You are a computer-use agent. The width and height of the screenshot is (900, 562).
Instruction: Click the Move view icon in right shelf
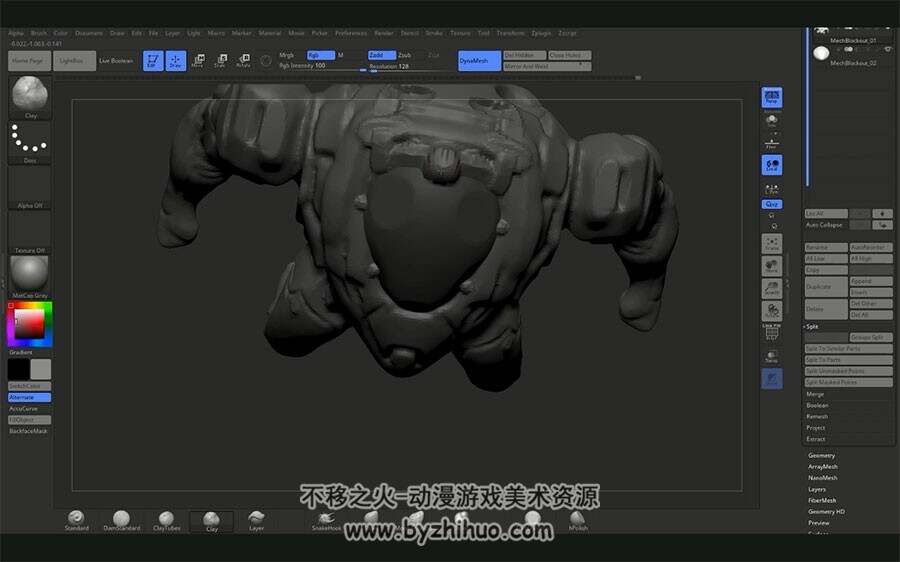point(772,266)
